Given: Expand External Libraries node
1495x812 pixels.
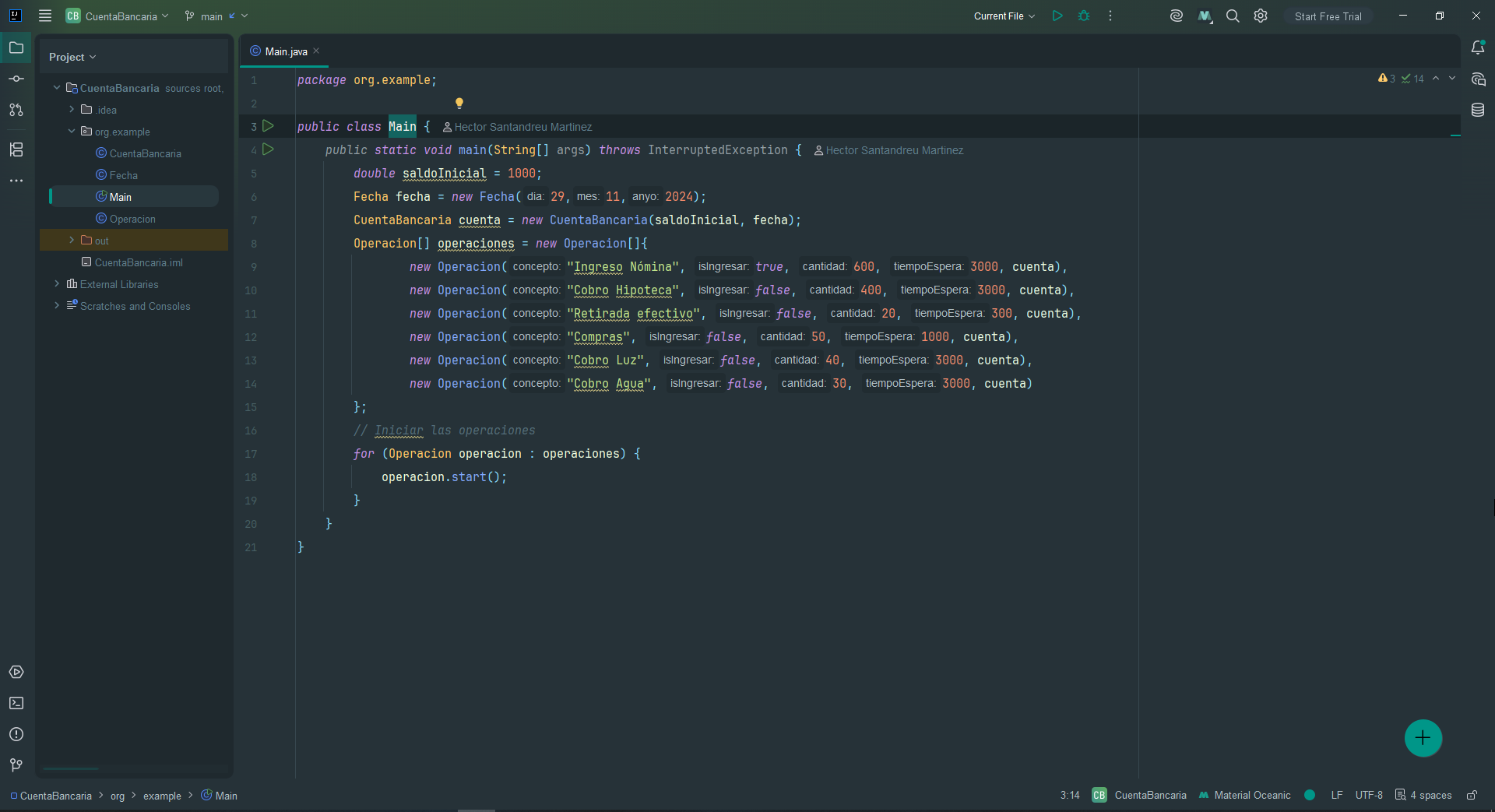Looking at the screenshot, I should coord(57,284).
